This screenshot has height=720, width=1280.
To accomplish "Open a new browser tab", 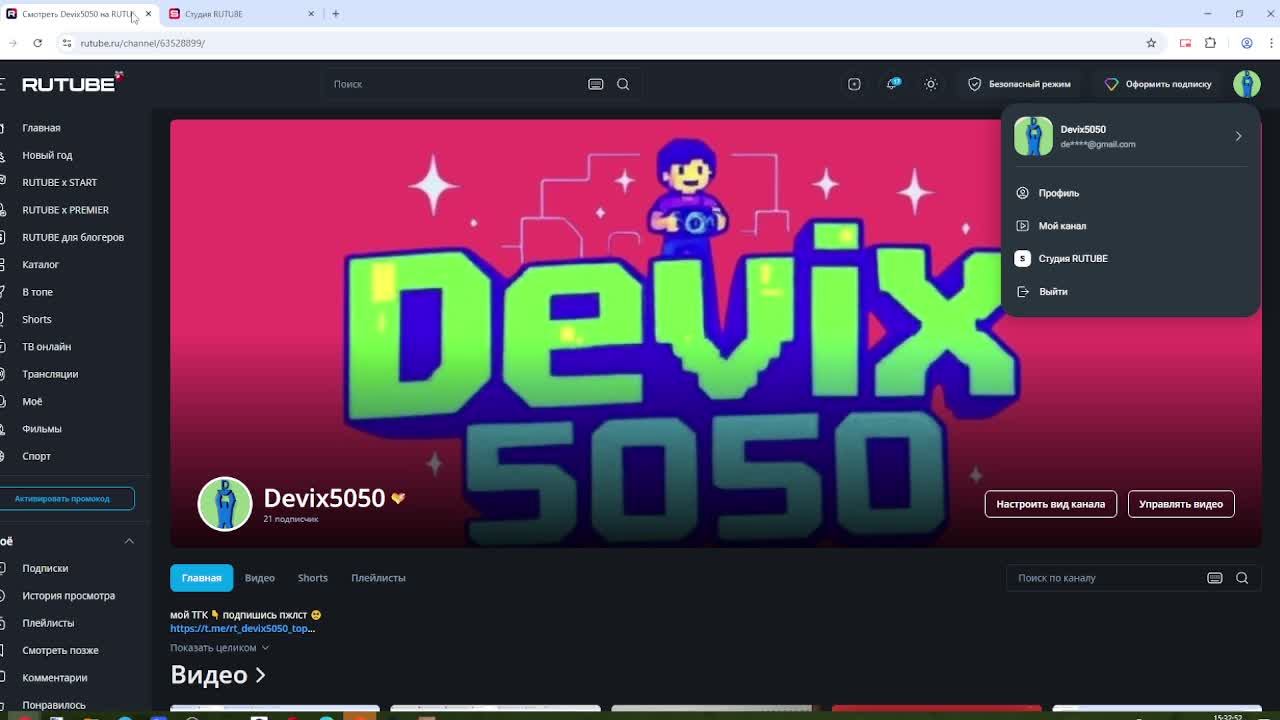I will [x=335, y=14].
